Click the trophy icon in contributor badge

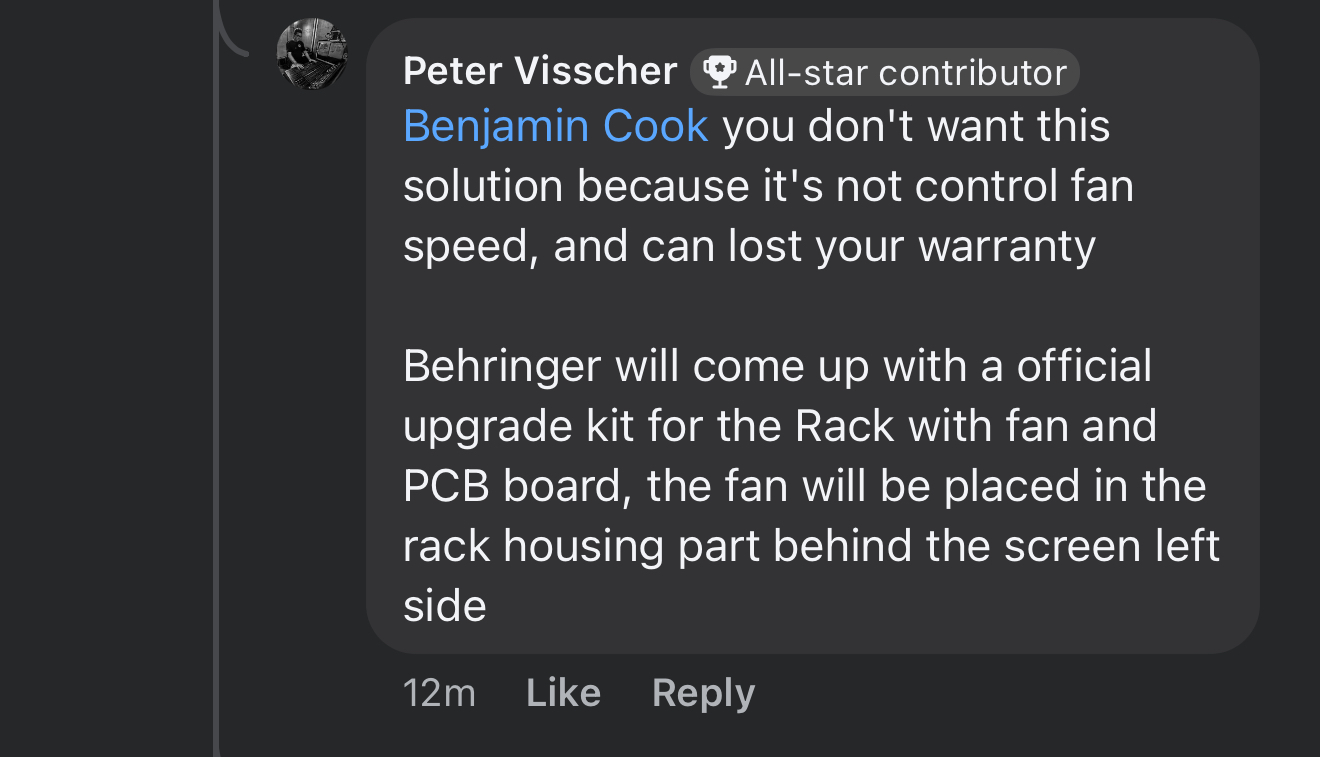[720, 72]
